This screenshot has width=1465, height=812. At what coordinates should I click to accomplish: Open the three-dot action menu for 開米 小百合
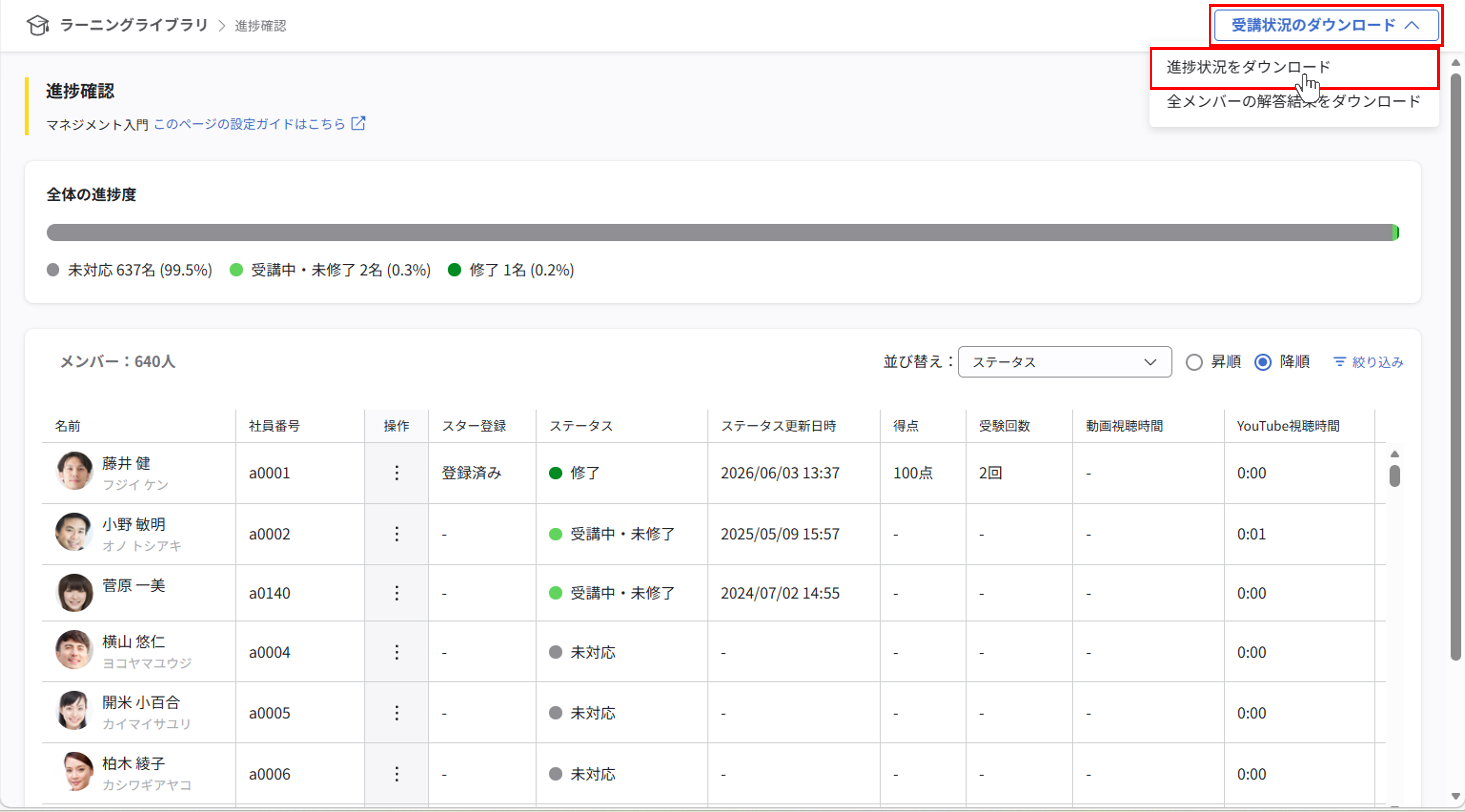click(397, 712)
